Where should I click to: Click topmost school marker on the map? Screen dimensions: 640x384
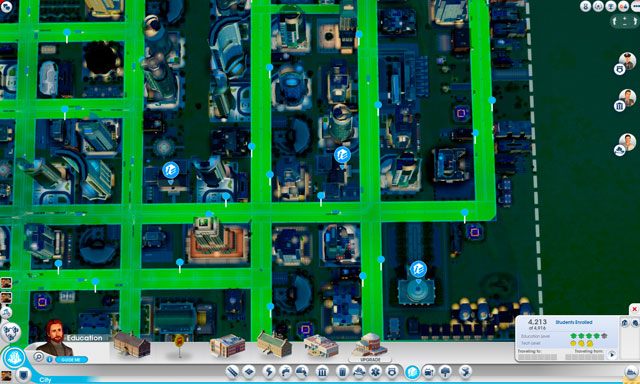tap(342, 155)
